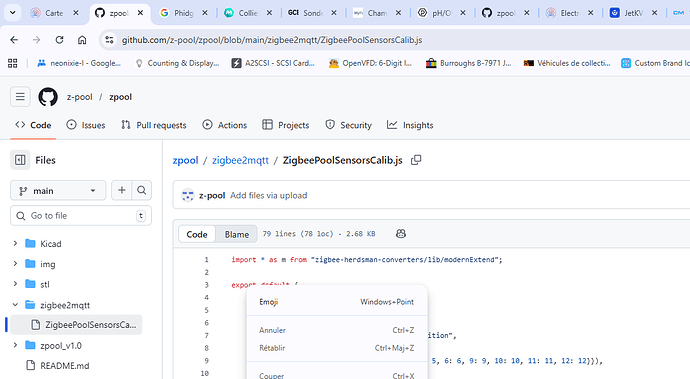Switch to the Cham browser tab
The height and width of the screenshot is (379, 690).
coord(370,13)
